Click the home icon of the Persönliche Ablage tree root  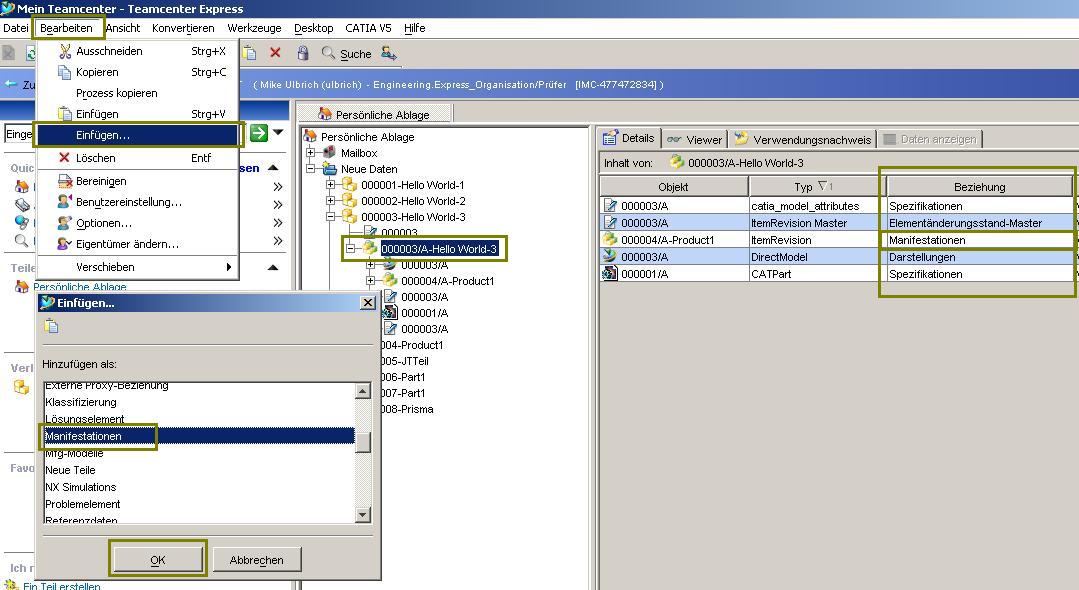coord(310,136)
